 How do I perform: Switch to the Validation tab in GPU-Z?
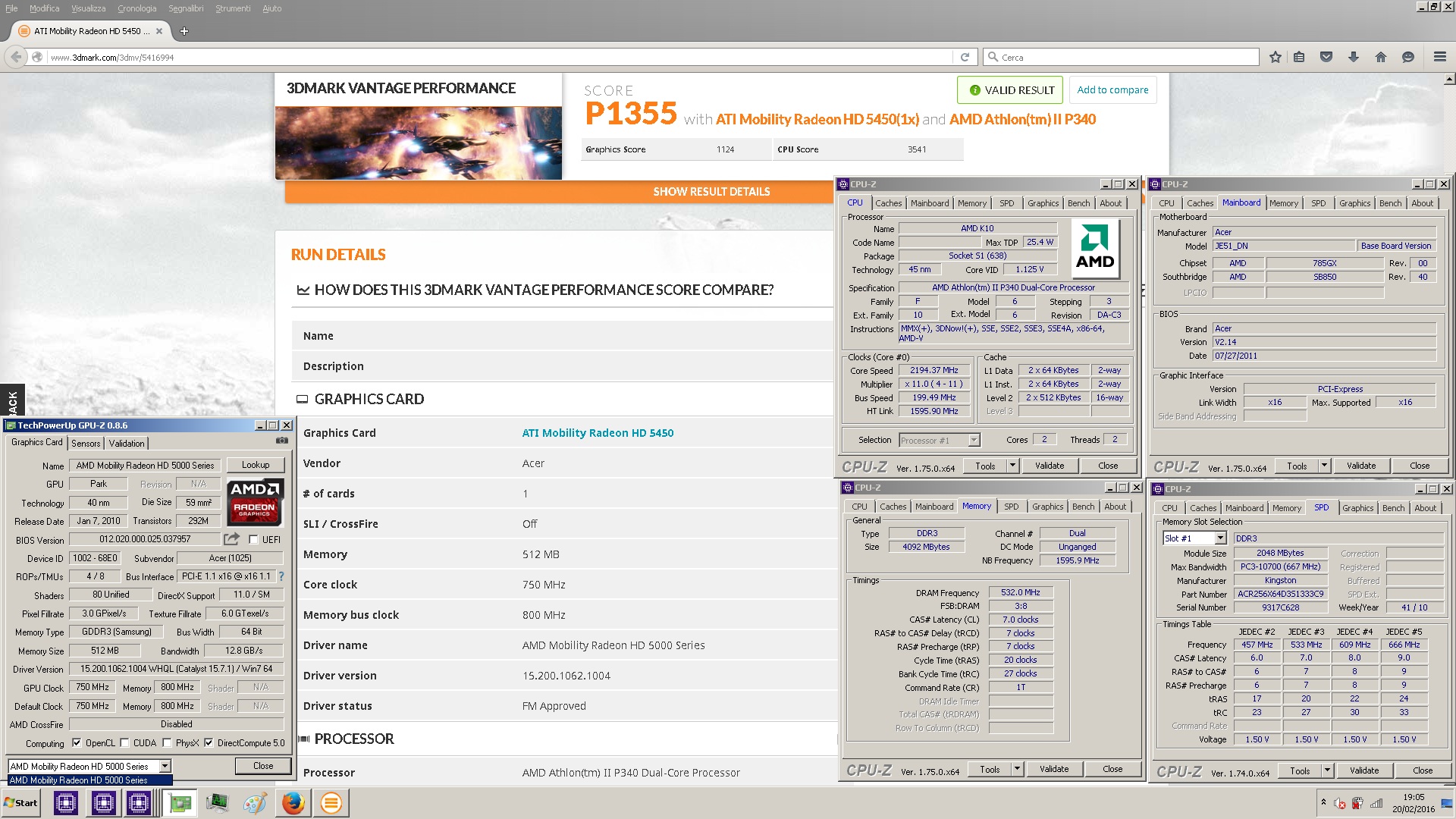[x=127, y=443]
